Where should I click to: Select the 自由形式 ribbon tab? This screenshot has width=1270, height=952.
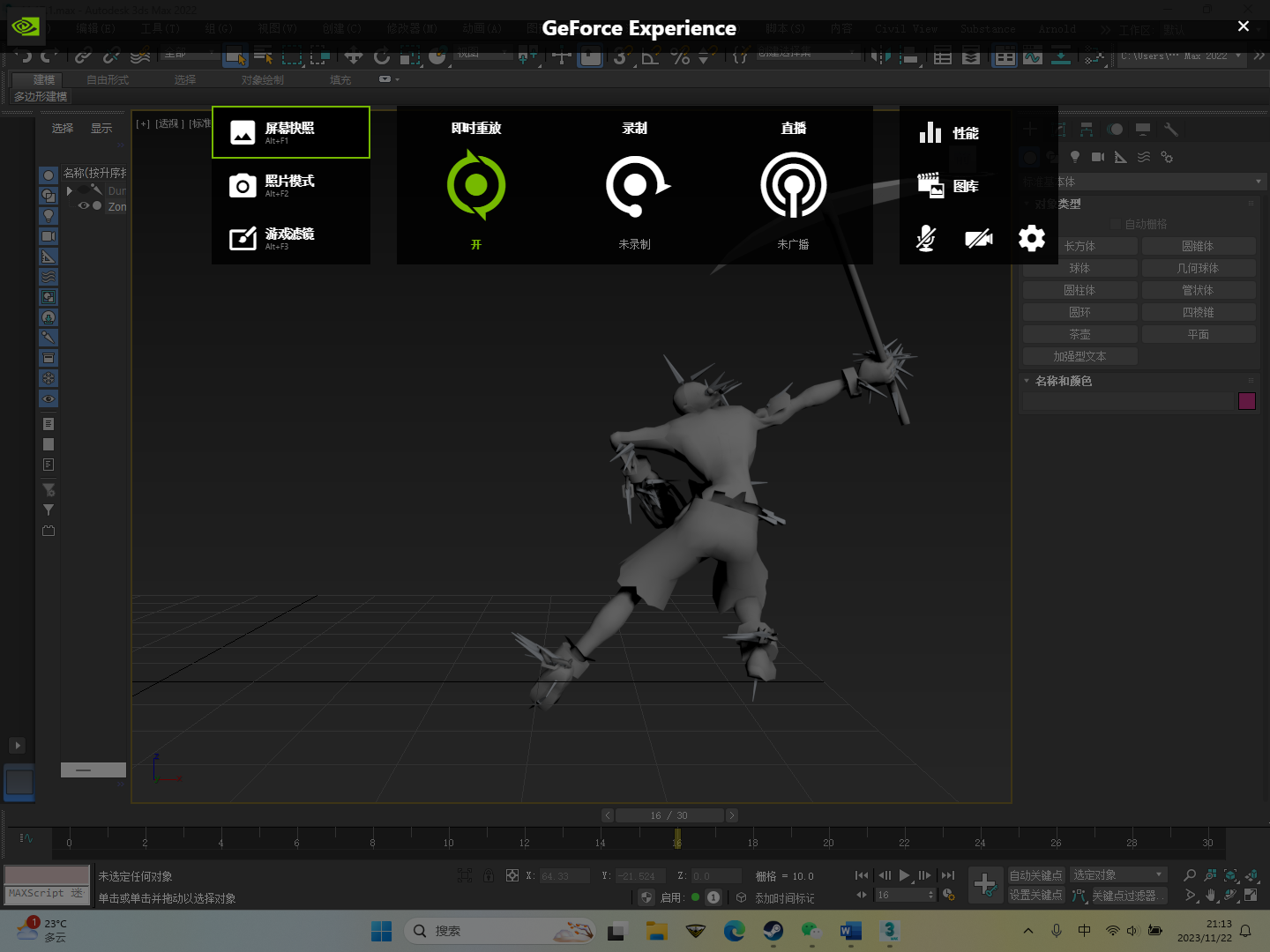pyautogui.click(x=108, y=79)
